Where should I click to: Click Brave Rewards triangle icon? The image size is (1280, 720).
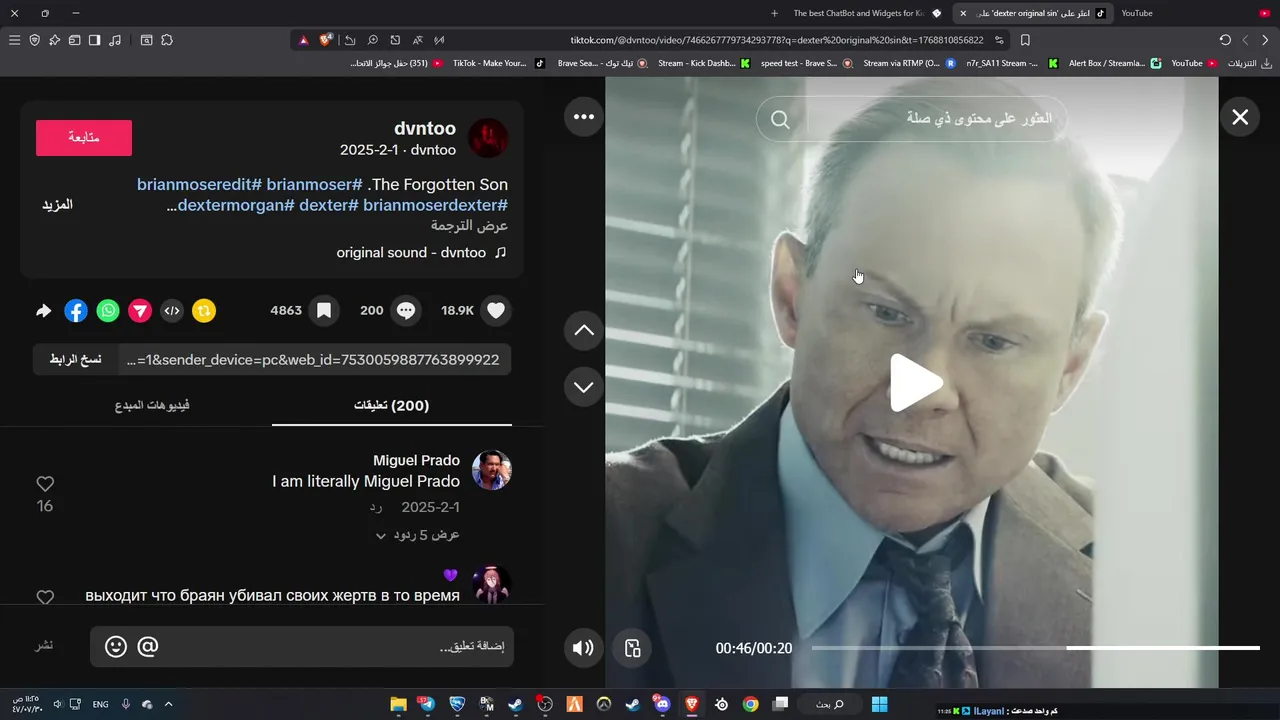304,40
